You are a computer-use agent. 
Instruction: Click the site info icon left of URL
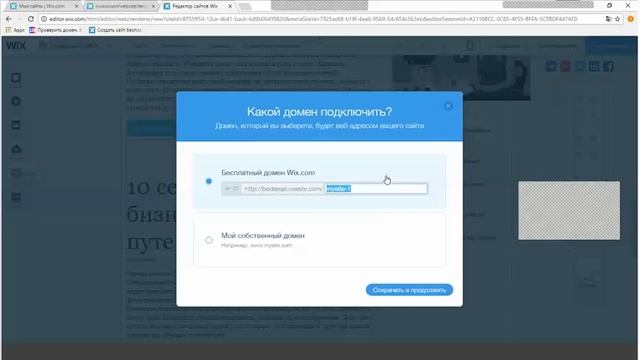pyautogui.click(x=44, y=19)
